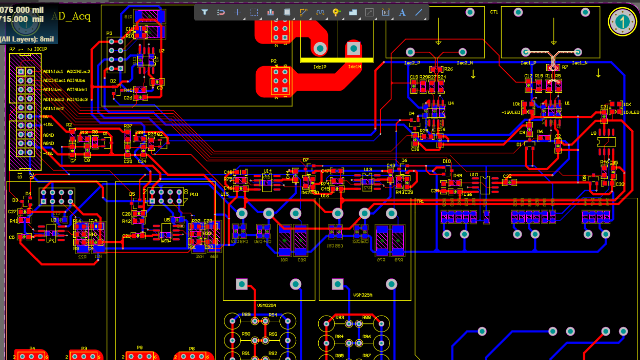Viewport: 640px width, 360px height.
Task: Pick the Place Dimension tool
Action: point(386,12)
